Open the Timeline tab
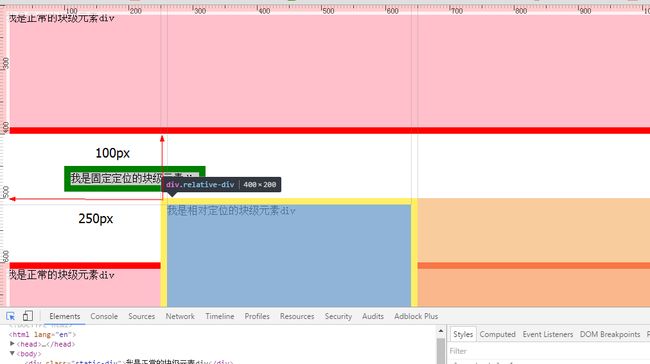This screenshot has width=650, height=364. click(220, 316)
